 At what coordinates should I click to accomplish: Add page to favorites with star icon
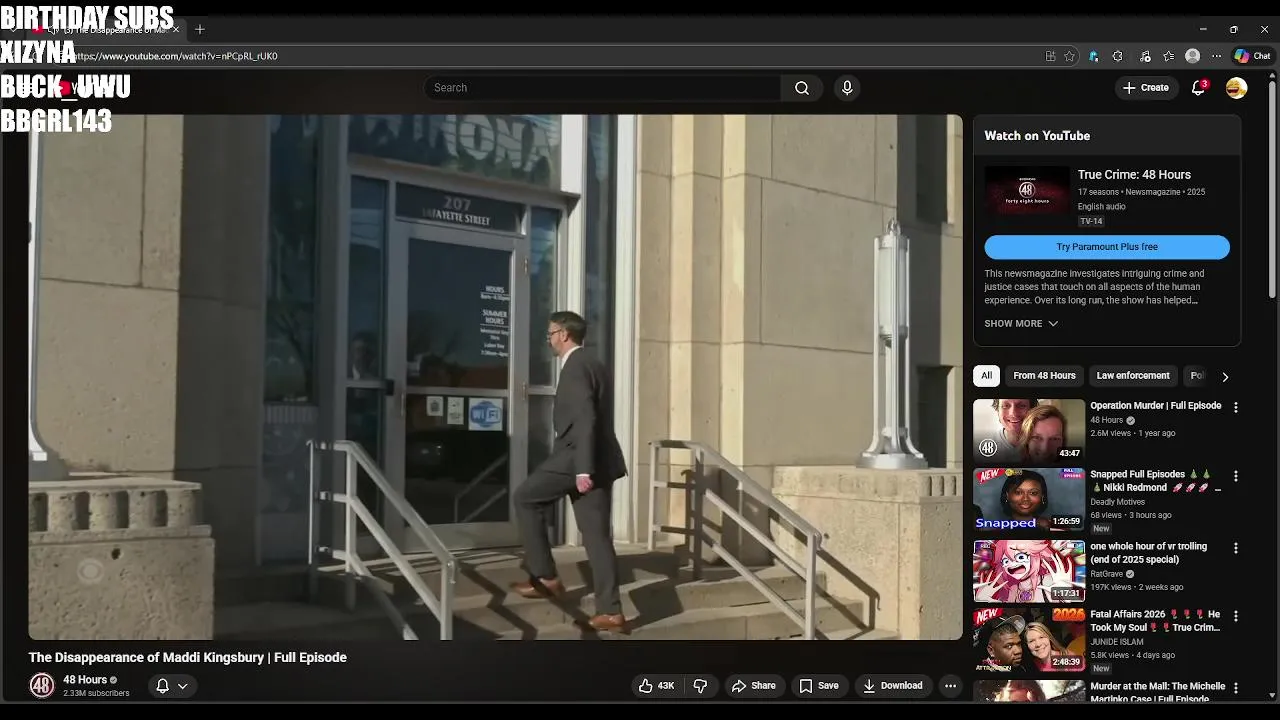[1069, 56]
